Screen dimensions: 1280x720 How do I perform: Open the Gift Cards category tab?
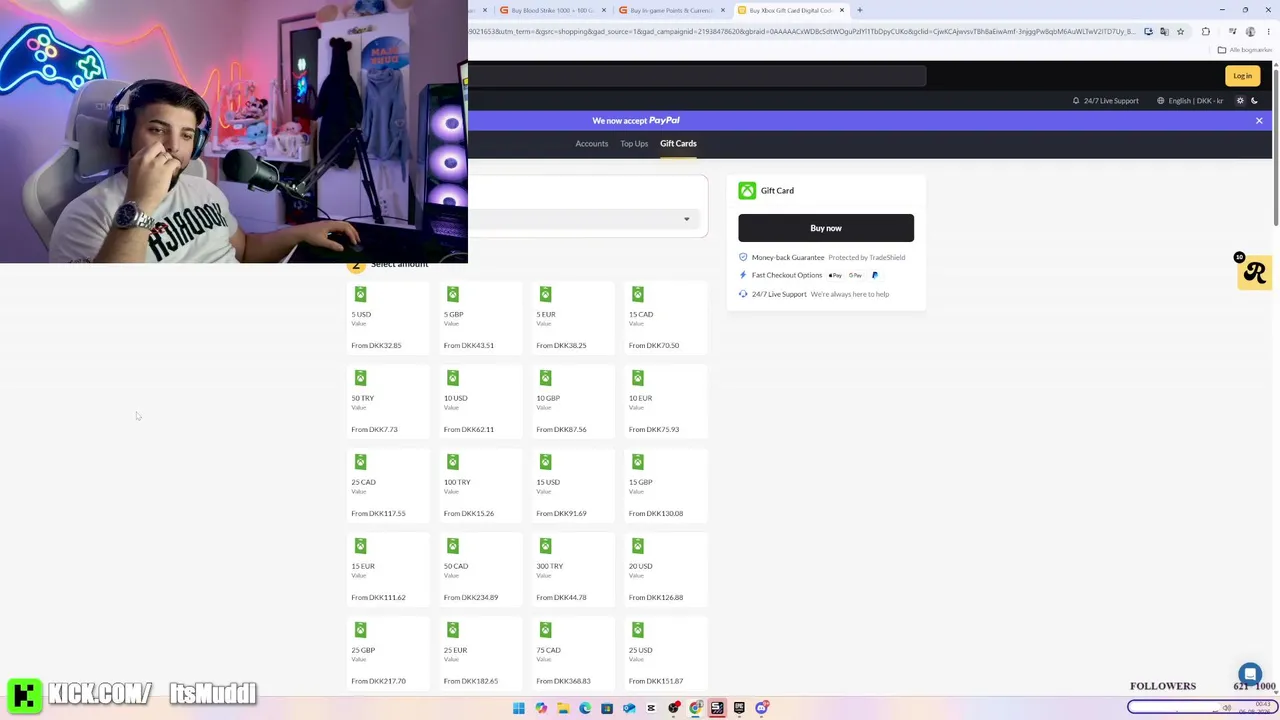678,144
